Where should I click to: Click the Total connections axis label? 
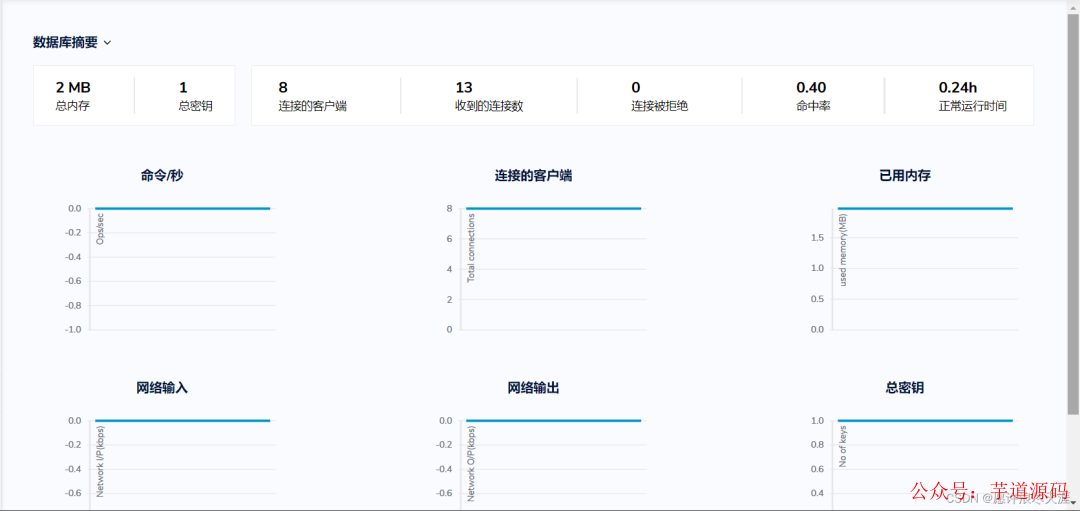pyautogui.click(x=471, y=248)
